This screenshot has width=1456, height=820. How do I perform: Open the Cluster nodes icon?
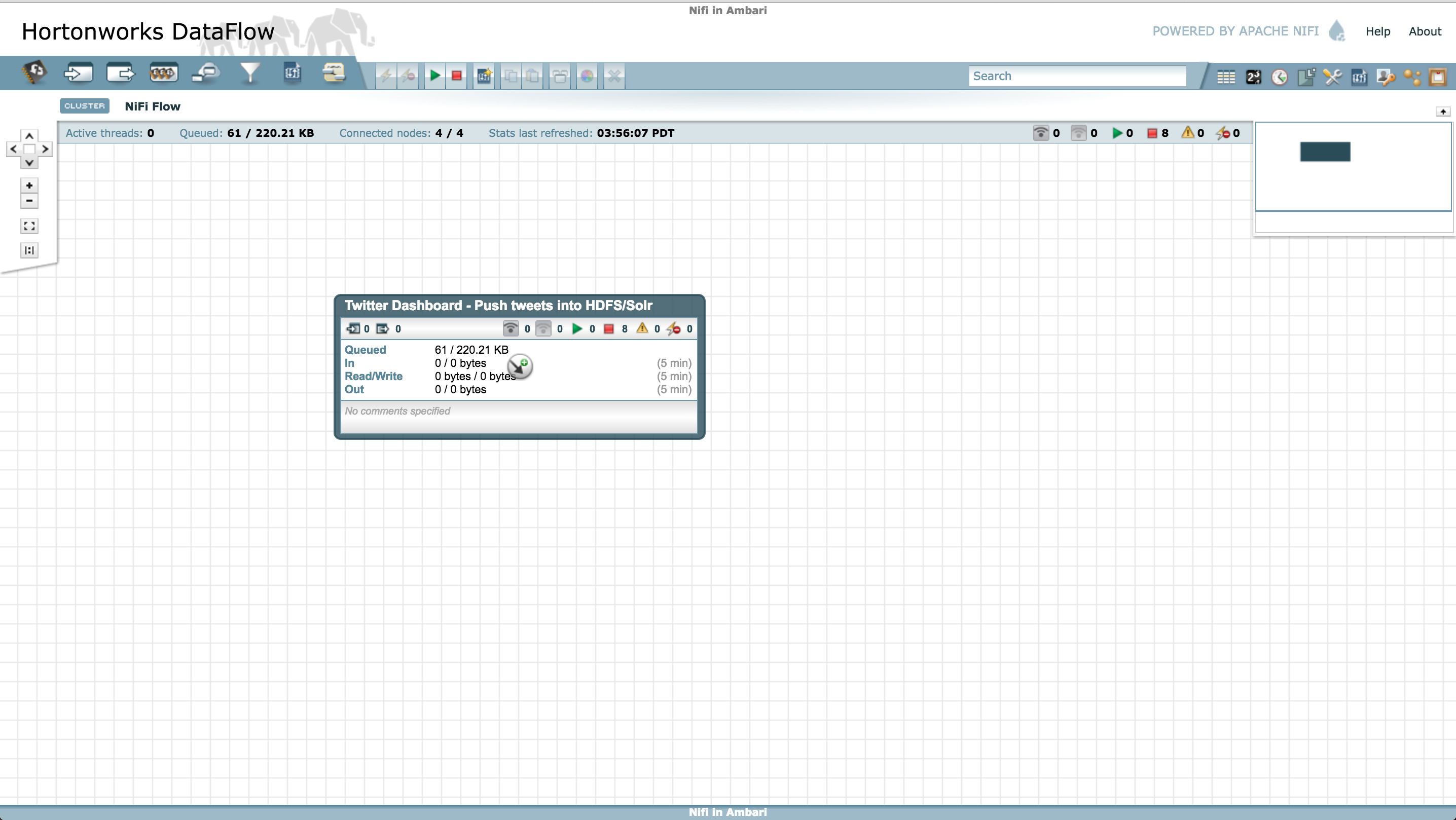[1412, 77]
